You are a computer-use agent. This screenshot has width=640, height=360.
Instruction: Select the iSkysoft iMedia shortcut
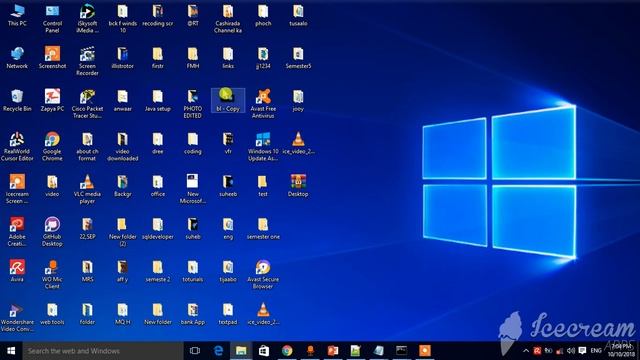coord(87,18)
